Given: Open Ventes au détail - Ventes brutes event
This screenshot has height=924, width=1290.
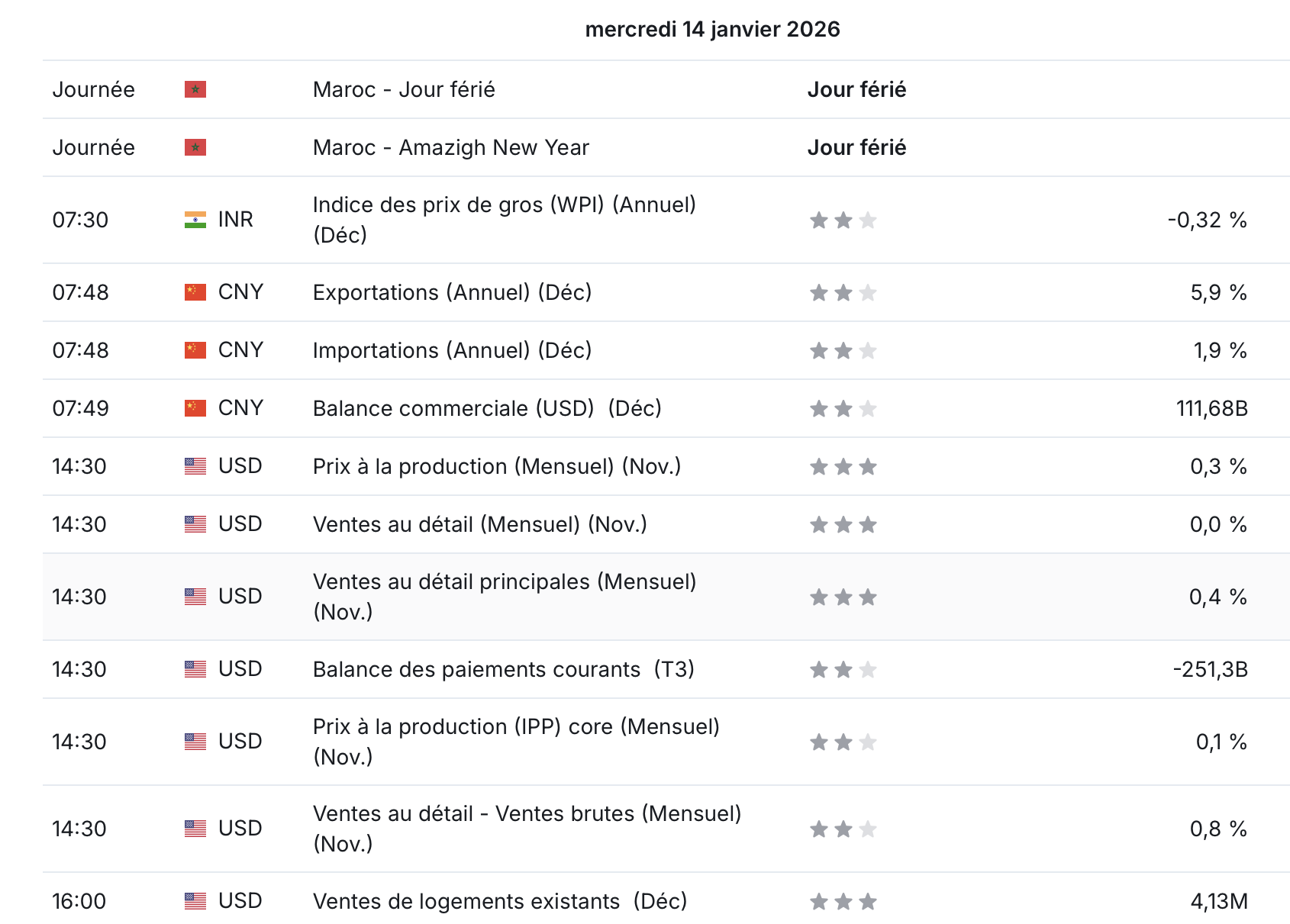Looking at the screenshot, I should pos(527,829).
